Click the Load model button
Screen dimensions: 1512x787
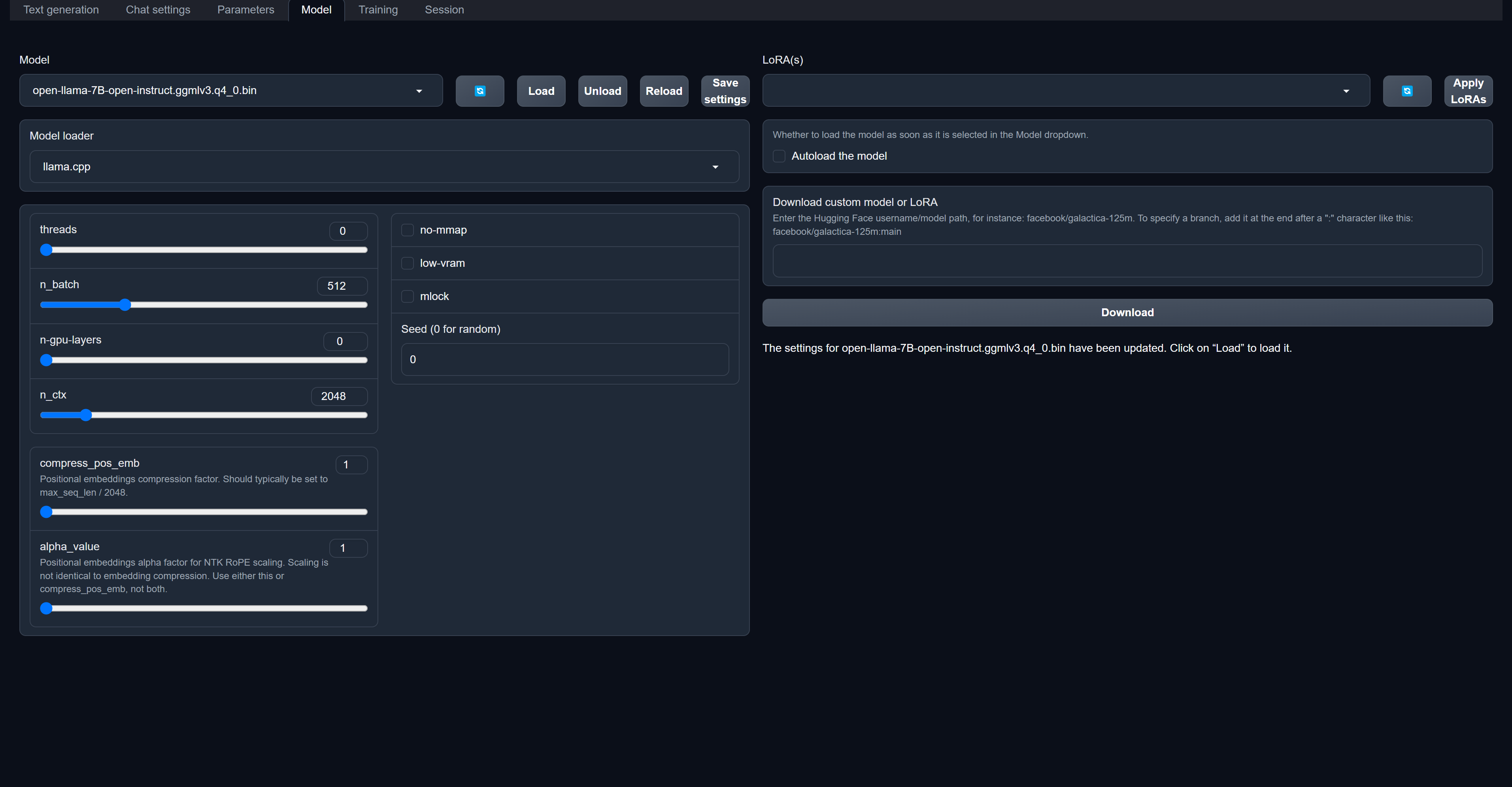tap(541, 91)
